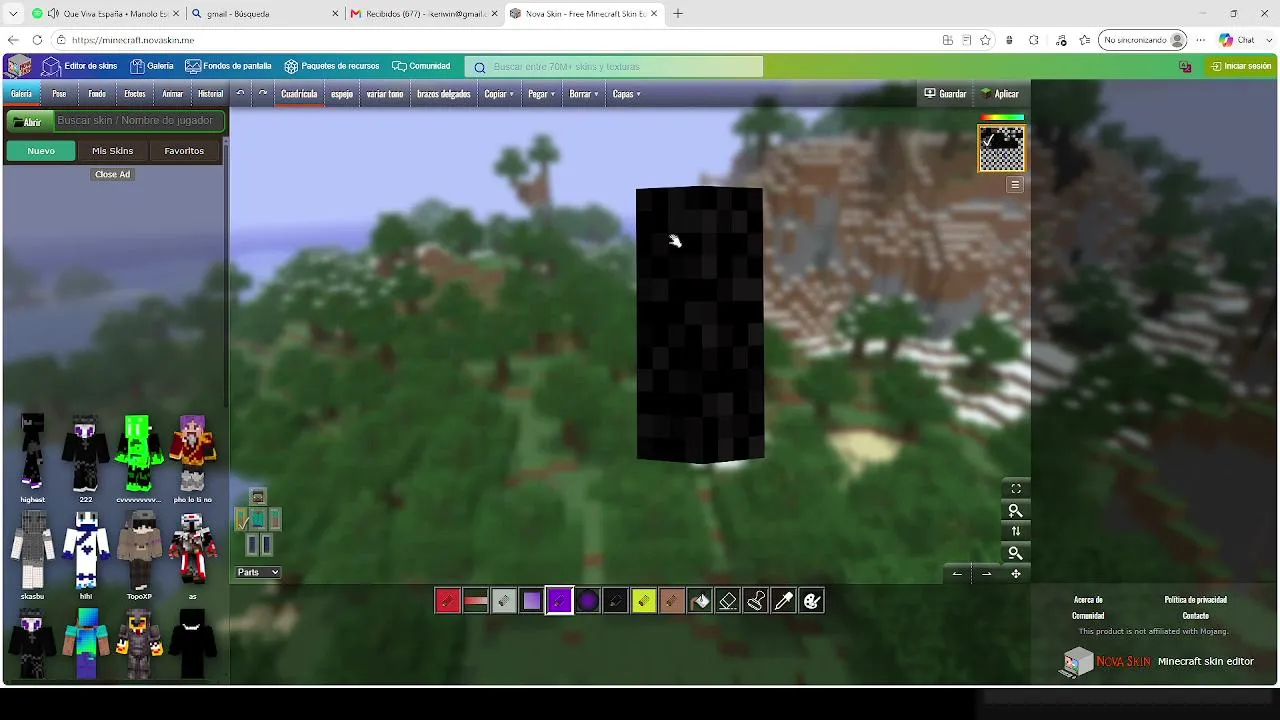Open the Animar tab
The width and height of the screenshot is (1280, 720).
tap(173, 94)
